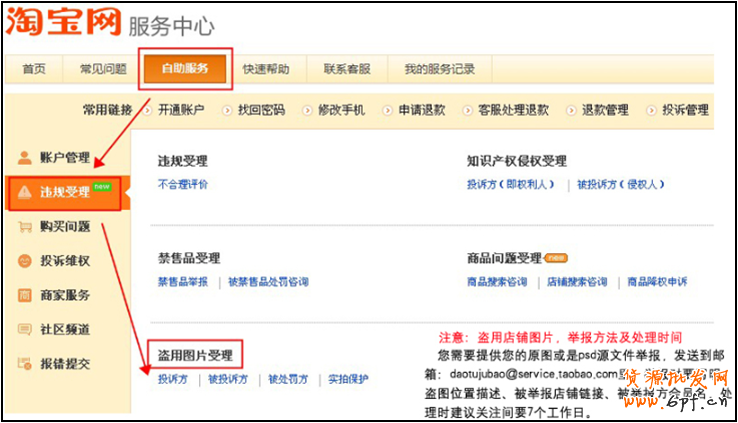Click the 违规受理 warning triangle icon
Screen dimensions: 738x423
pos(25,192)
